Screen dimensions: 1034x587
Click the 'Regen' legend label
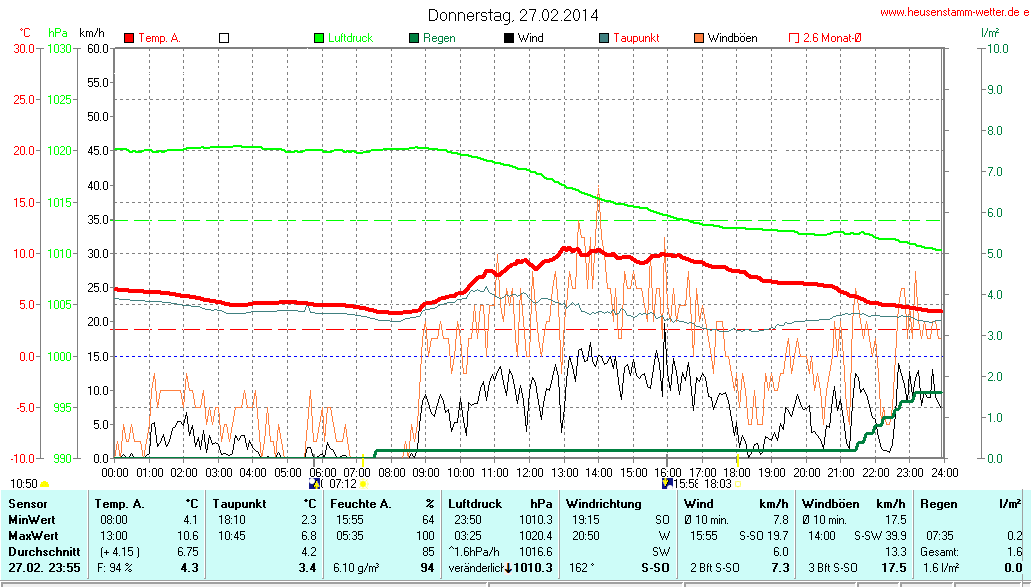click(439, 38)
